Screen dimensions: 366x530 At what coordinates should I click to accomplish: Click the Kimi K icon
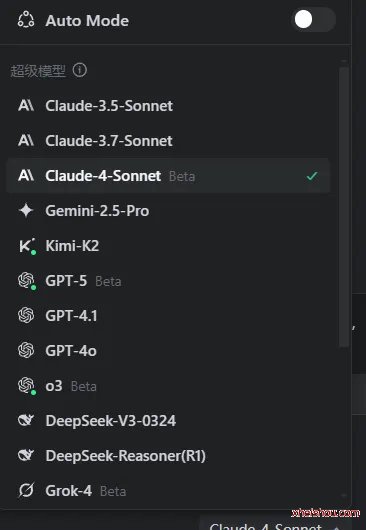click(27, 246)
